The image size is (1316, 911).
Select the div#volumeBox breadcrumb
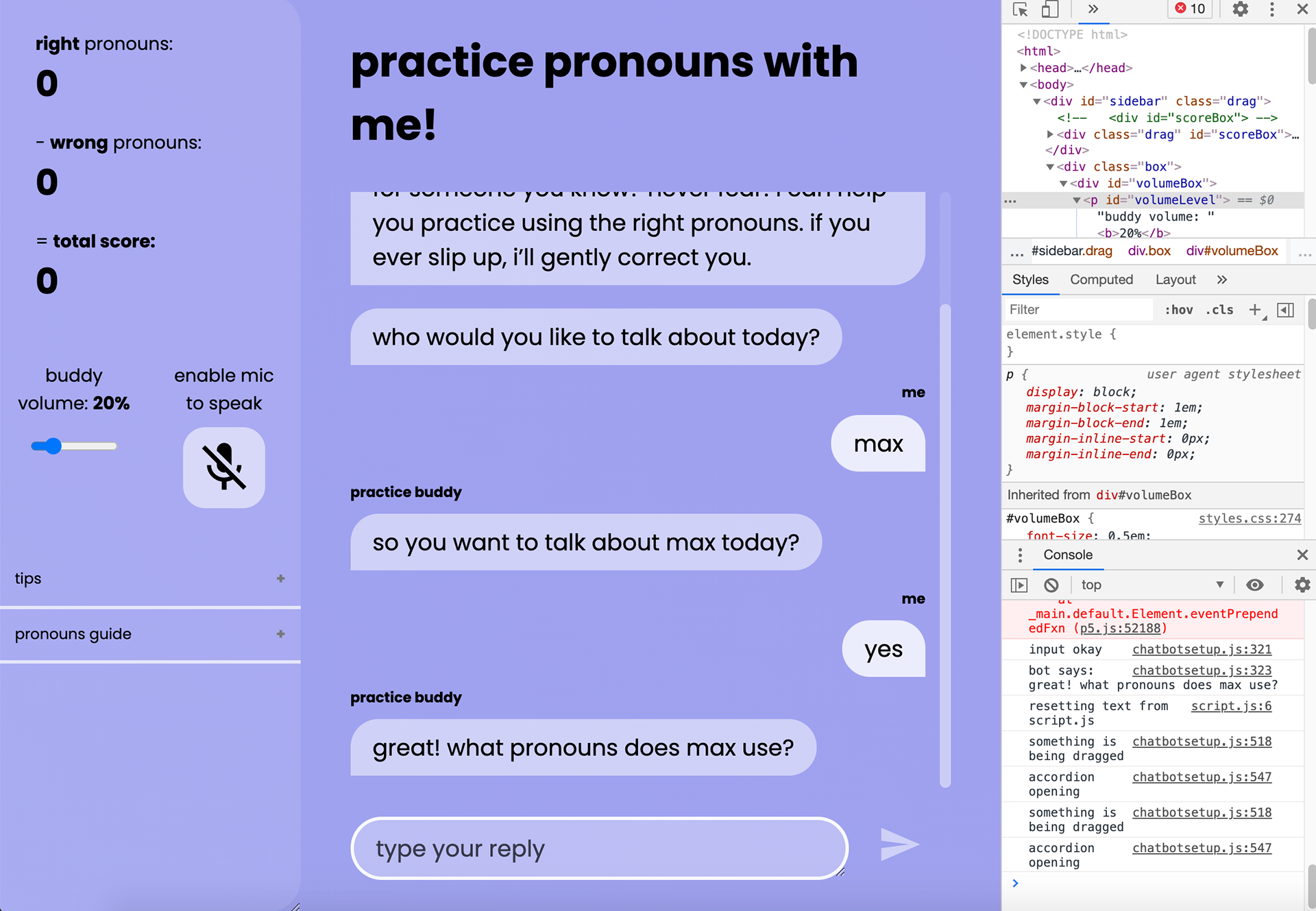tap(1232, 251)
